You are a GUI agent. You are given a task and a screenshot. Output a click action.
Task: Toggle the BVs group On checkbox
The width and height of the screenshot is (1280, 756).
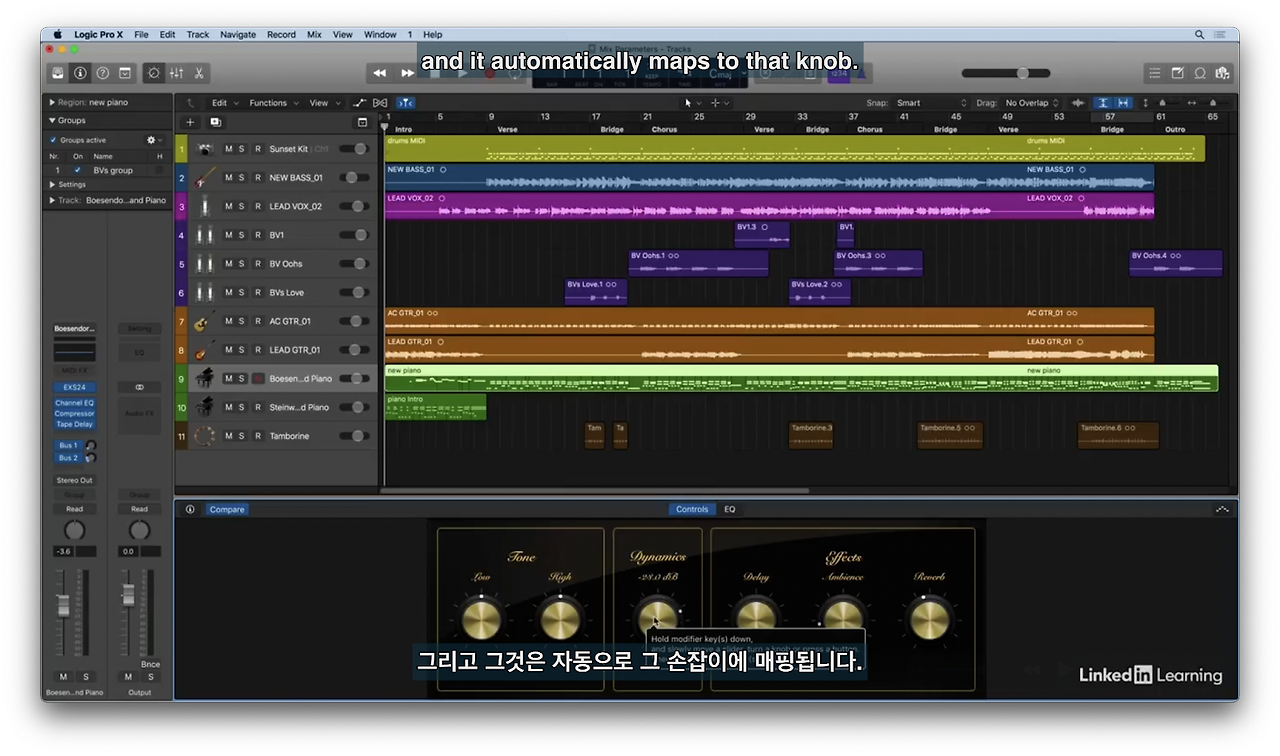pos(78,170)
